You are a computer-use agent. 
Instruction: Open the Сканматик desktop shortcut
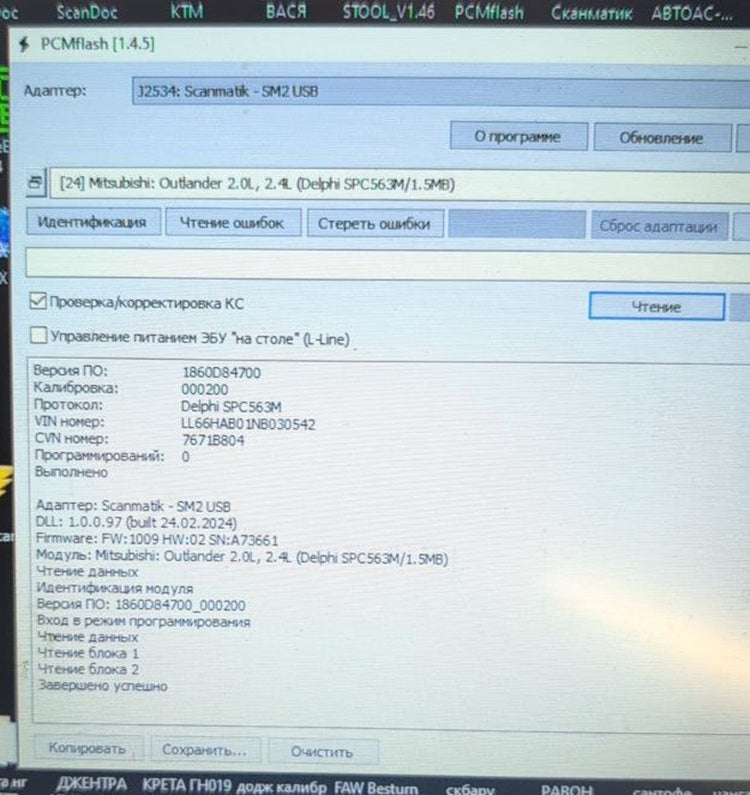point(592,13)
